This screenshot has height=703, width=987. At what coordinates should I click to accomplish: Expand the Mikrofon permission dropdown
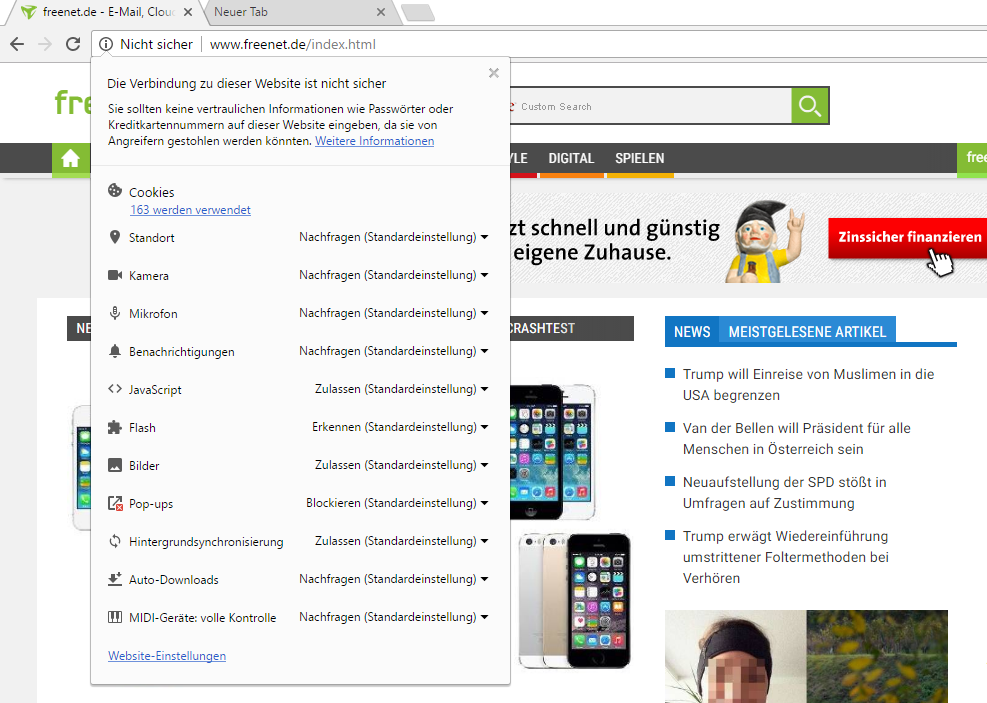(393, 314)
